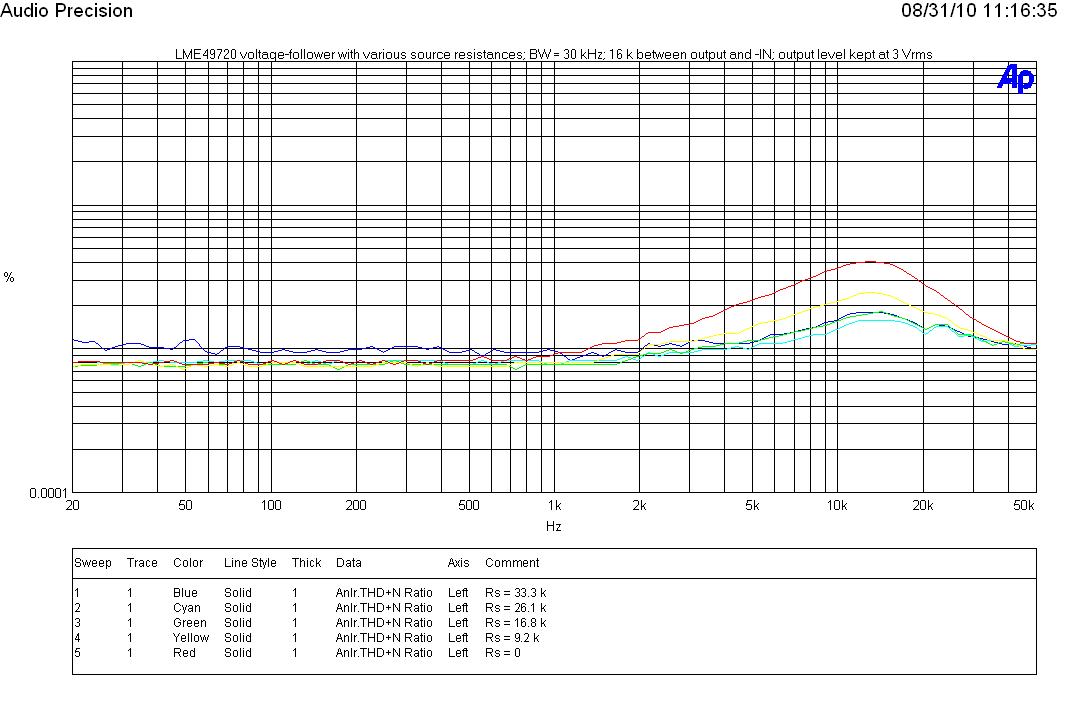Click the 'Sweep' column header

[93, 563]
